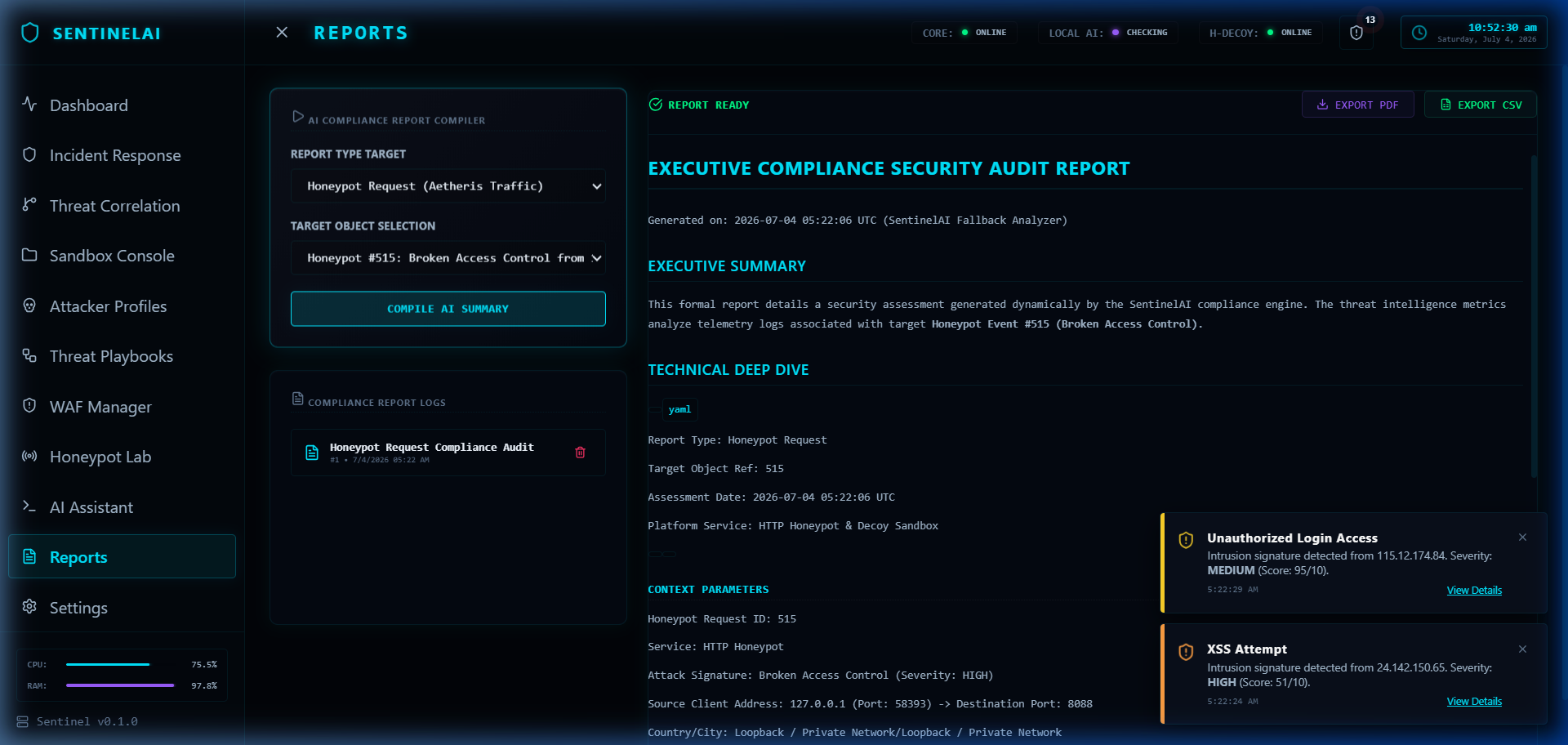Click the clock icon beside the time
The image size is (1568, 745).
pos(1419,33)
